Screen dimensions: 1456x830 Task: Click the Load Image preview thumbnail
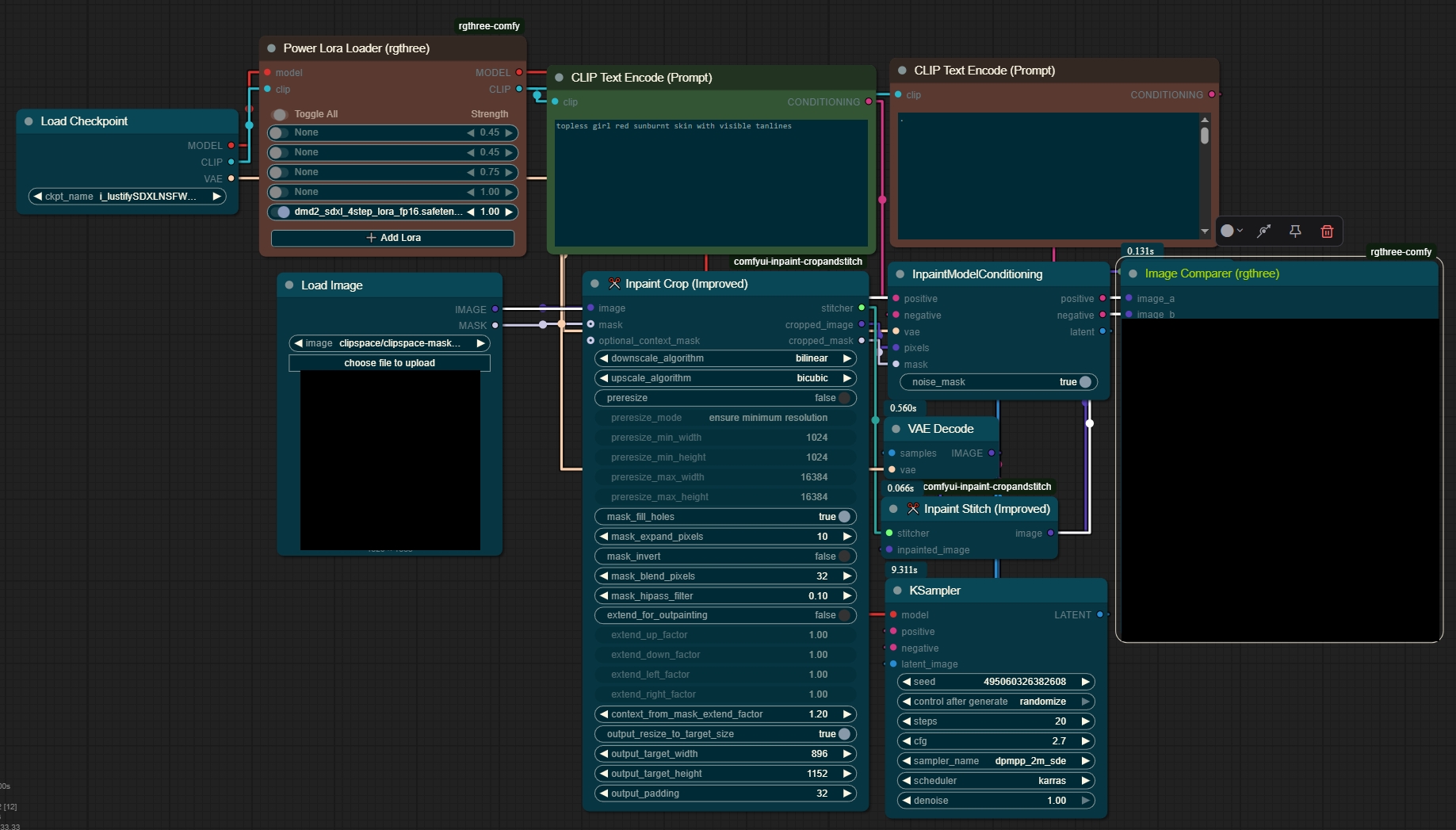coord(390,460)
